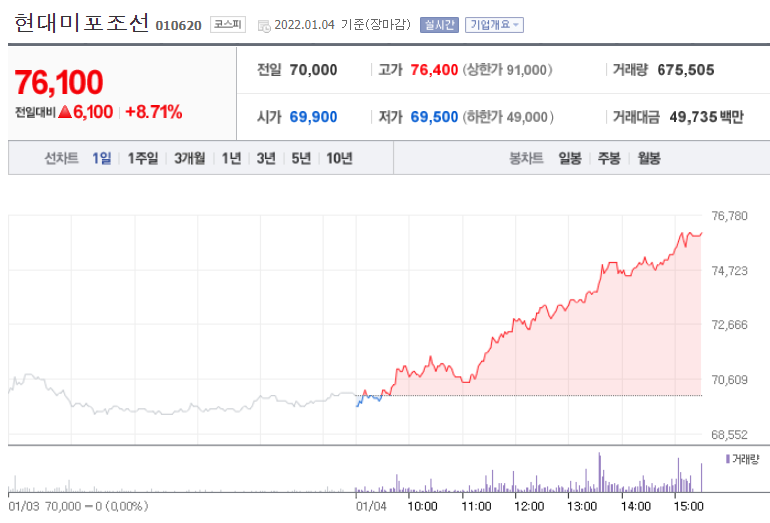This screenshot has height=523, width=770.
Task: Show the 1년 line chart
Action: pyautogui.click(x=231, y=158)
